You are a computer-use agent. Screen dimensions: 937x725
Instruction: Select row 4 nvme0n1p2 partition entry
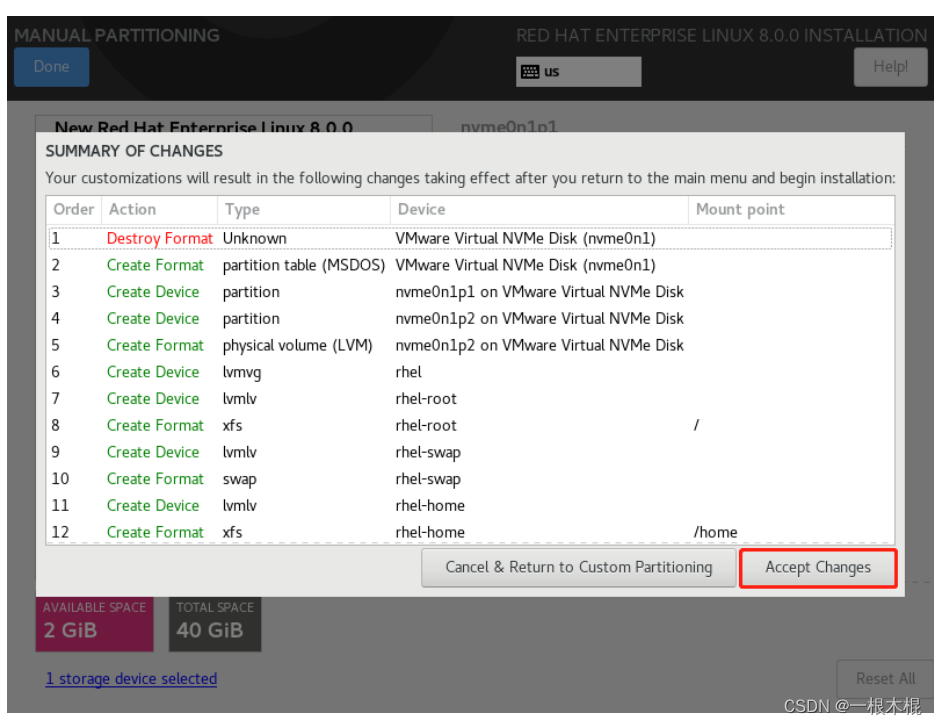[470, 319]
